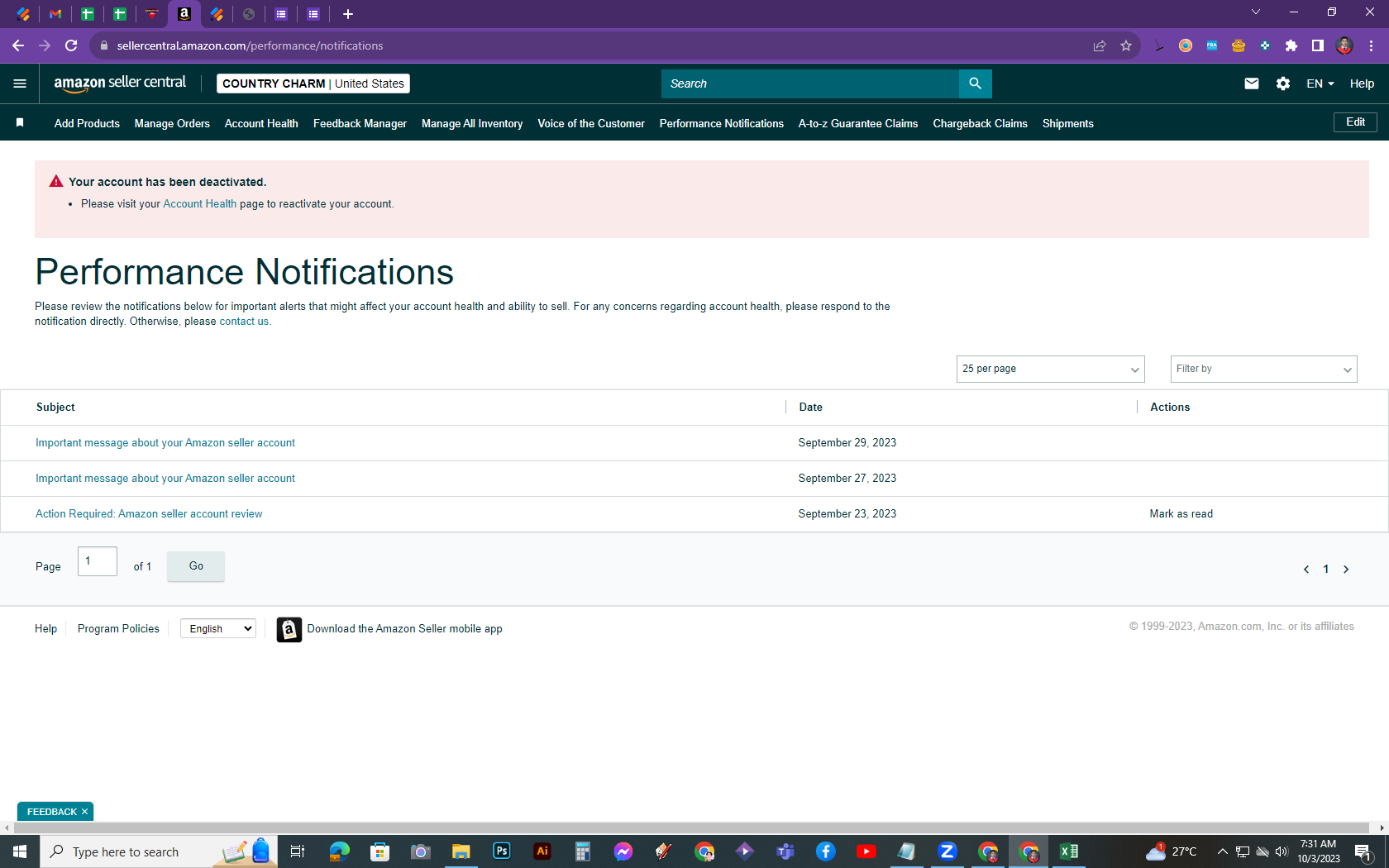Image resolution: width=1389 pixels, height=868 pixels.
Task: Click the Amazon Seller Central logo
Action: point(120,83)
